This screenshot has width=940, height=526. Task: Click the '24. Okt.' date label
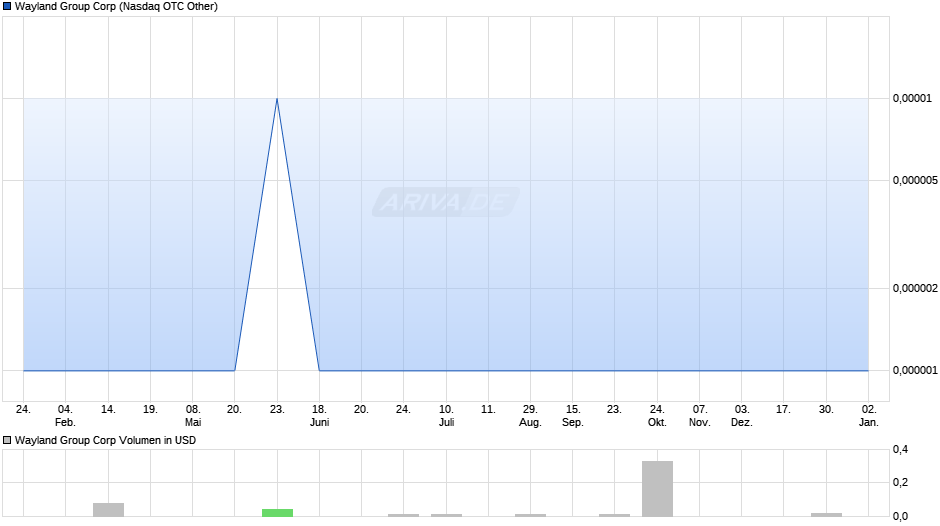click(658, 416)
